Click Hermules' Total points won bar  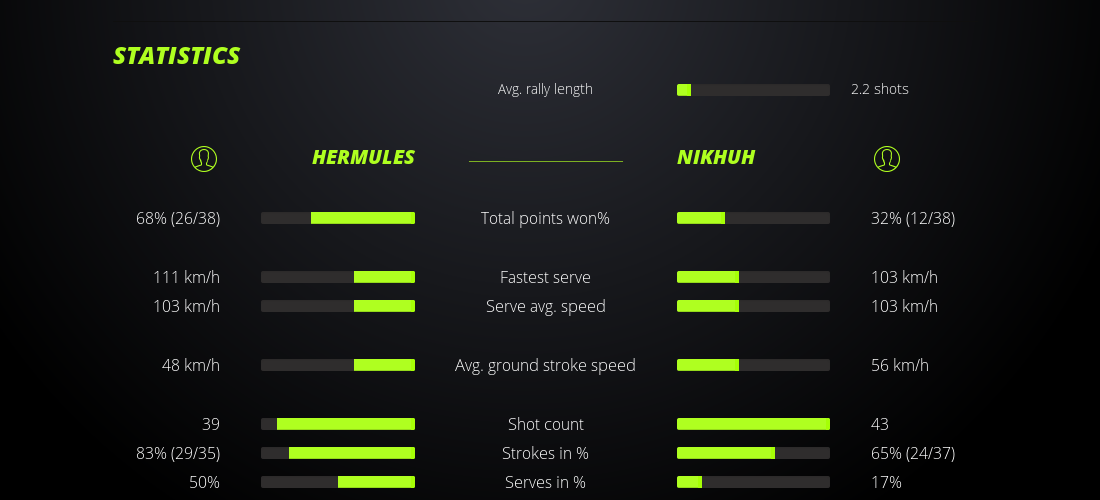tap(338, 218)
